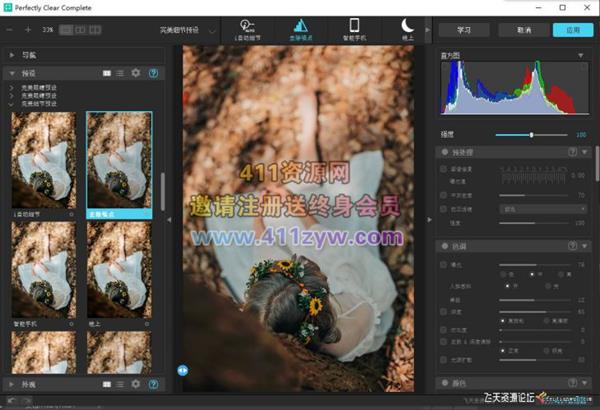
Task: Collapse the 预设 presets panel
Action: coord(12,74)
